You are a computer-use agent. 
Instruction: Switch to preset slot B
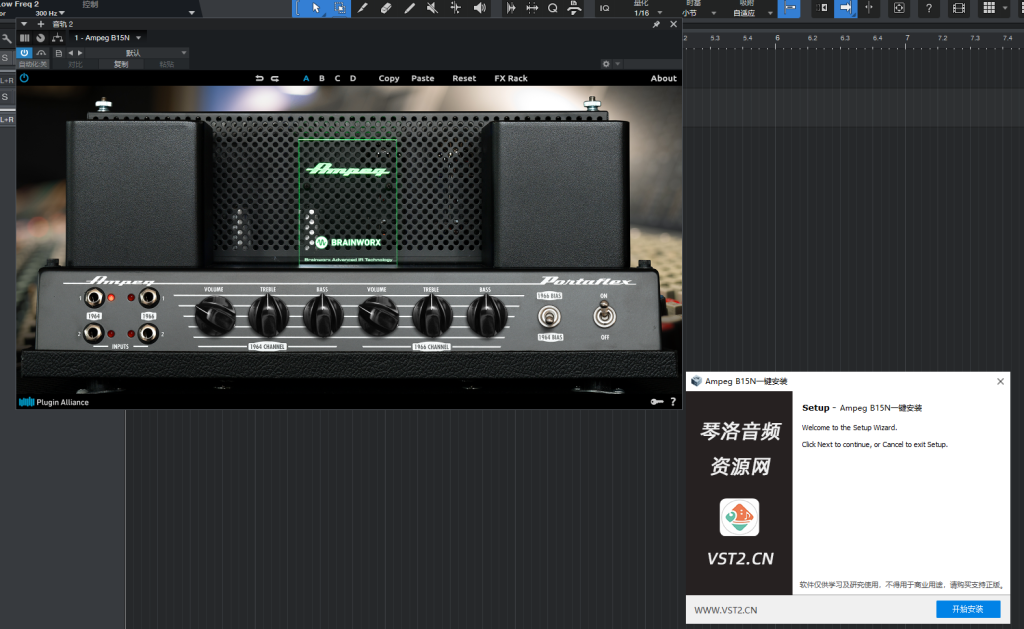click(x=321, y=78)
